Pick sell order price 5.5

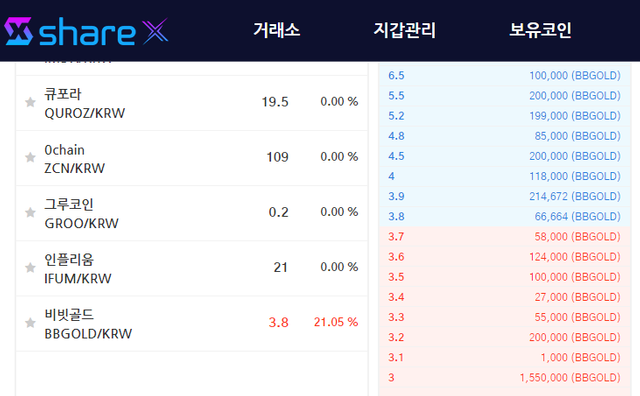click(396, 96)
